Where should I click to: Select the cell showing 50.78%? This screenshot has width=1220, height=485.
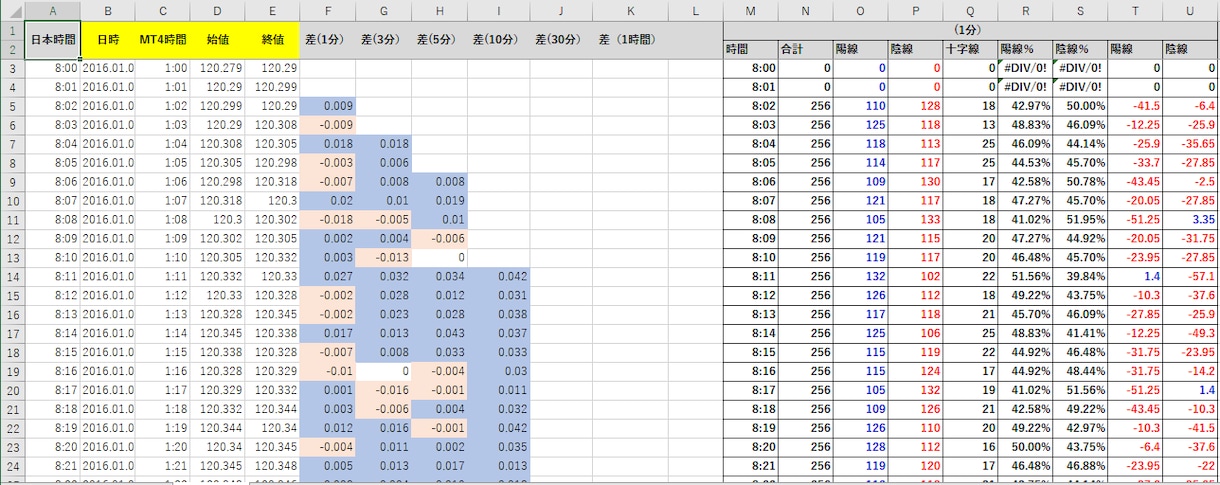point(1079,182)
